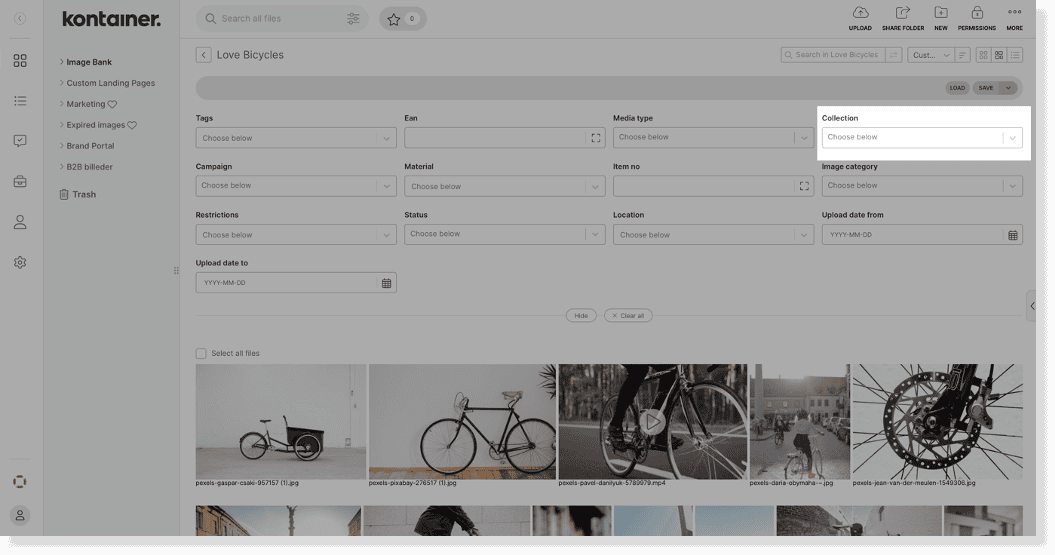Tick the Select all files checkbox
Viewport: 1055px width, 555px height.
201,353
